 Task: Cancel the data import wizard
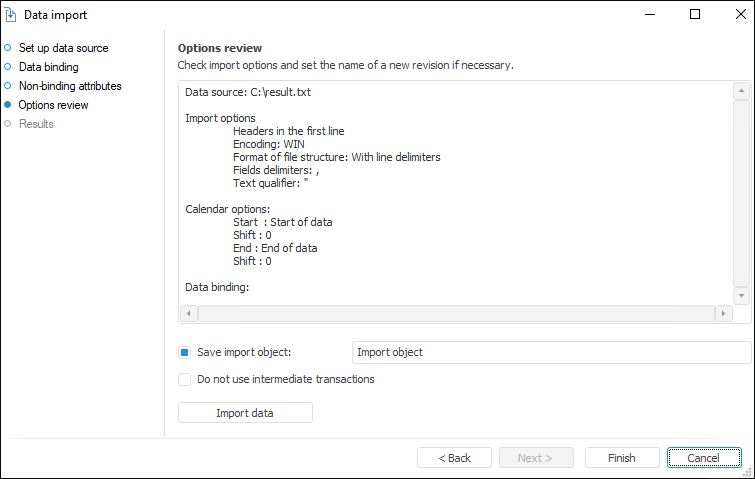704,458
